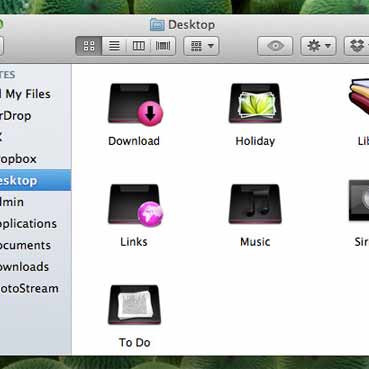Click the To Do folder name label

[x=134, y=342]
